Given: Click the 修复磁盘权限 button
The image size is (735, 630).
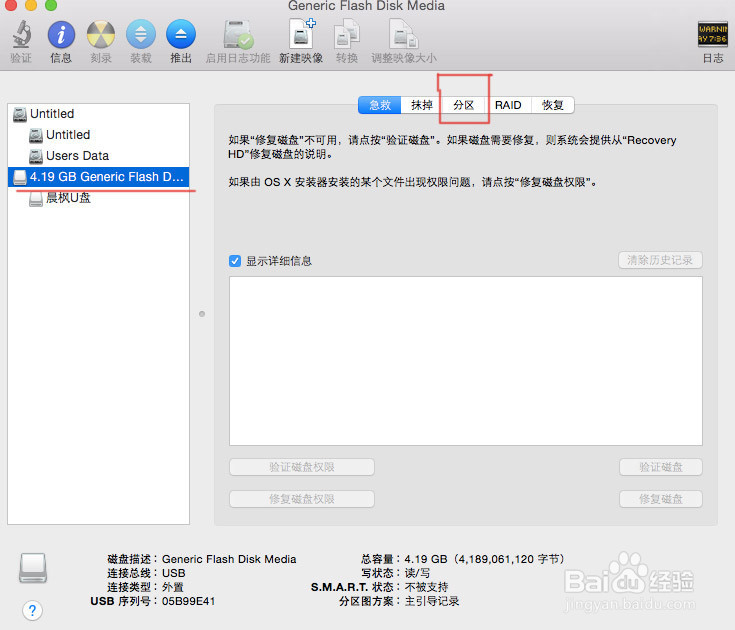Looking at the screenshot, I should (x=302, y=499).
